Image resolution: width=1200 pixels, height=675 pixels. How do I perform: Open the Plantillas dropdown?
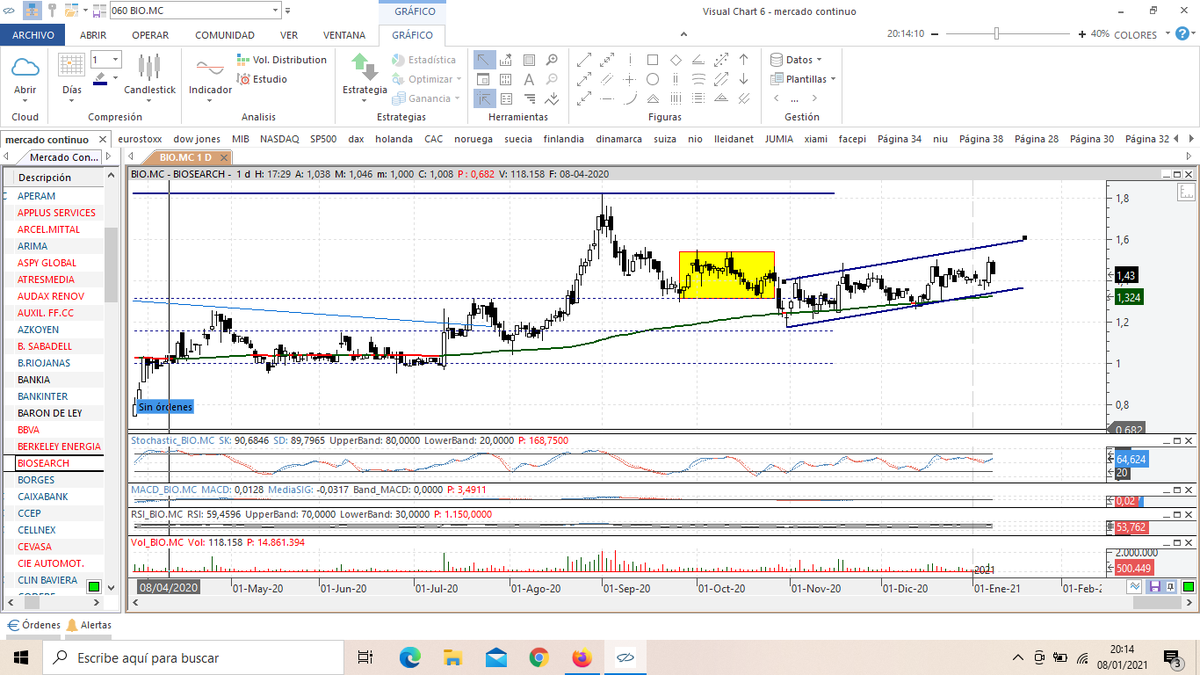pyautogui.click(x=803, y=79)
